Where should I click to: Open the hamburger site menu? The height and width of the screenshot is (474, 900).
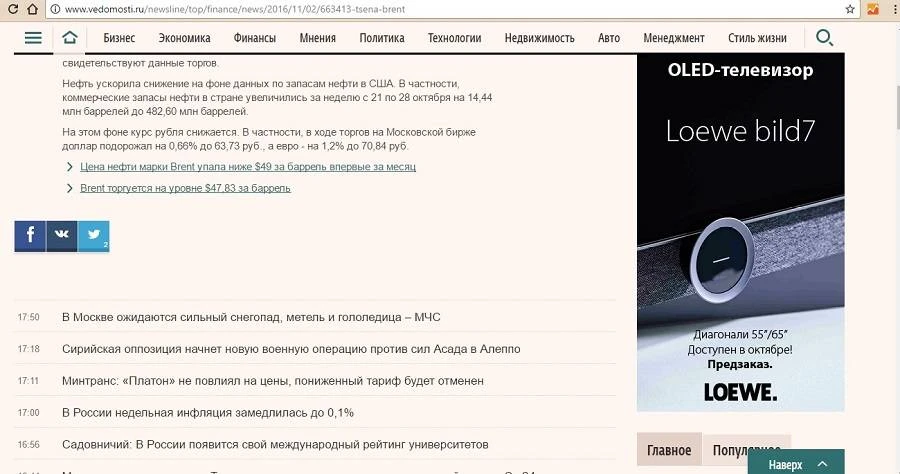tap(33, 38)
